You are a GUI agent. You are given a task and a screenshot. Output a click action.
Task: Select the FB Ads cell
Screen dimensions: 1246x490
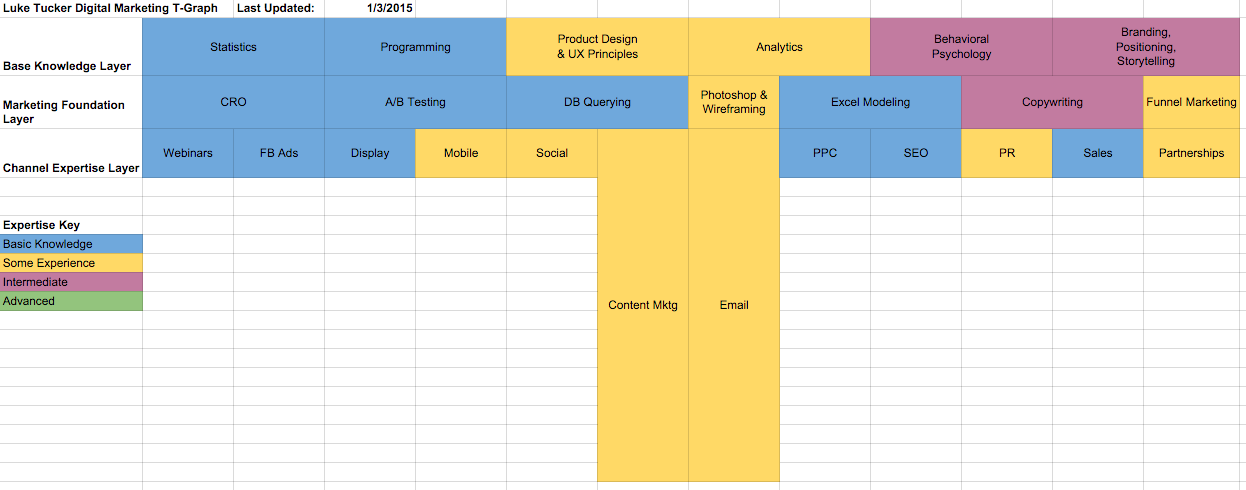279,153
